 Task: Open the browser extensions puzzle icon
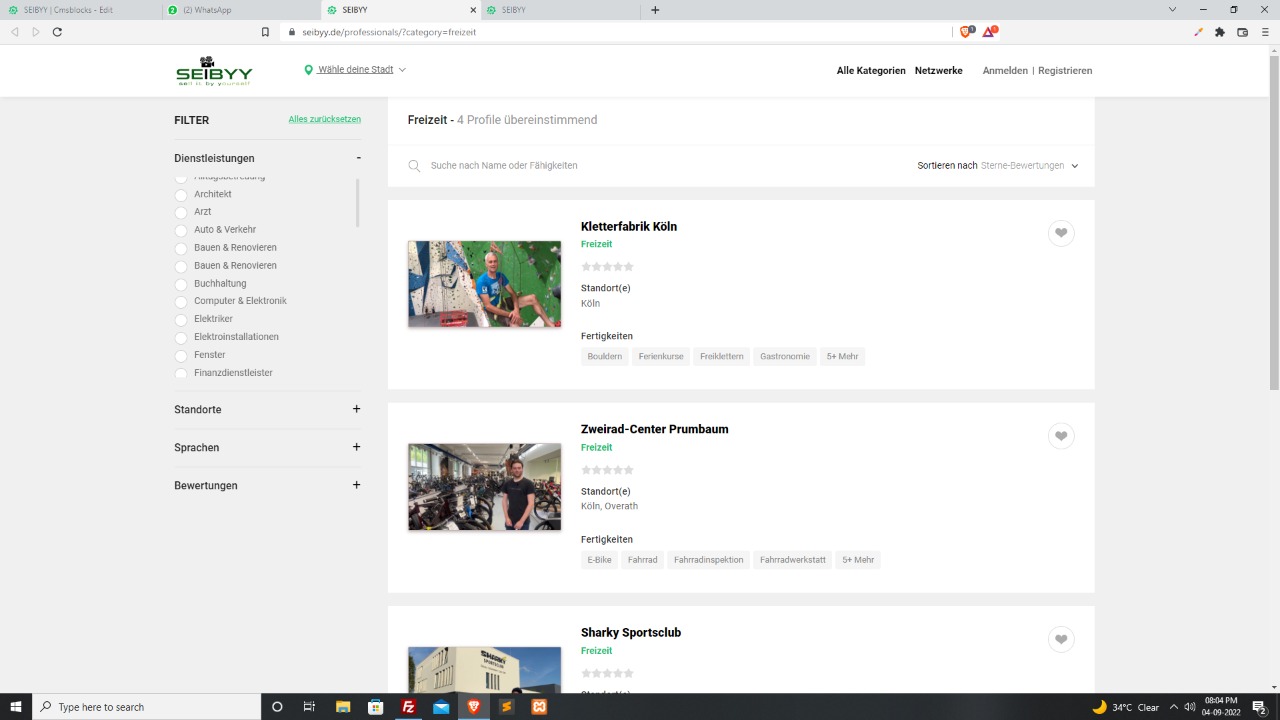(x=1220, y=32)
